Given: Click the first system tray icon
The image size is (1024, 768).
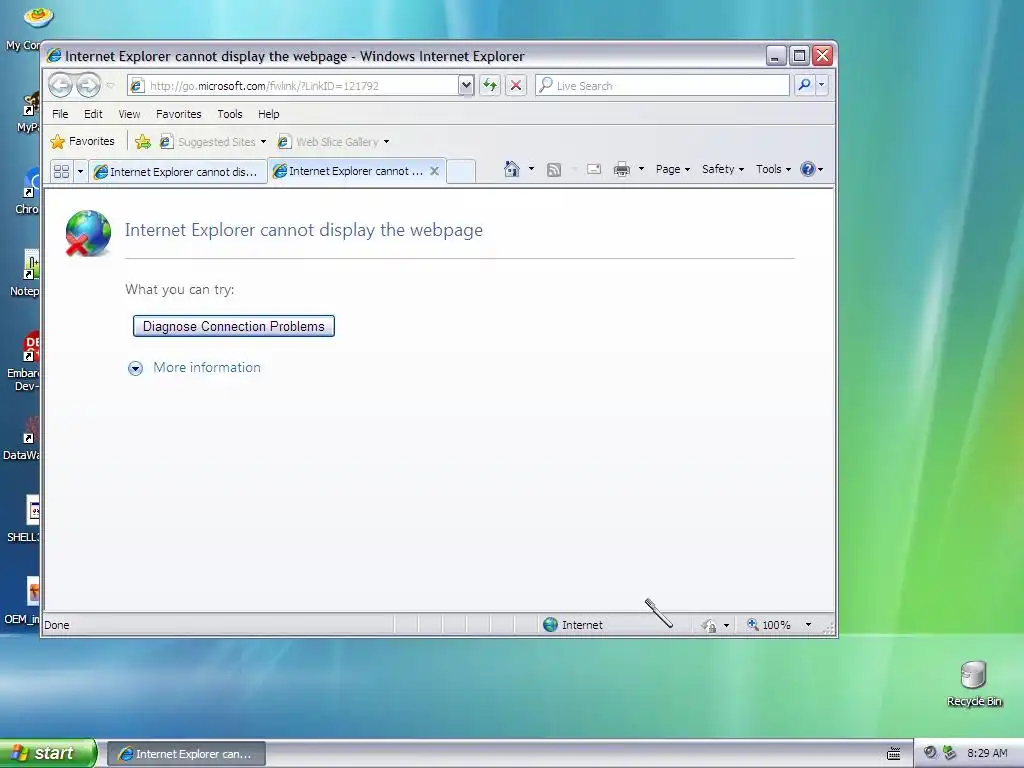Looking at the screenshot, I should [930, 753].
